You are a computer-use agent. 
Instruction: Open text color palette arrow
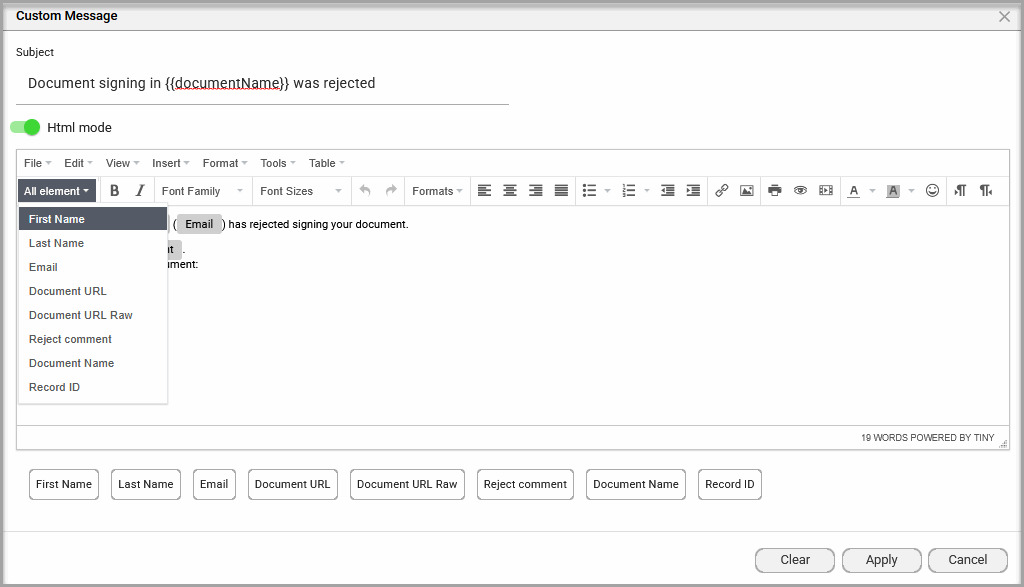[x=872, y=191]
